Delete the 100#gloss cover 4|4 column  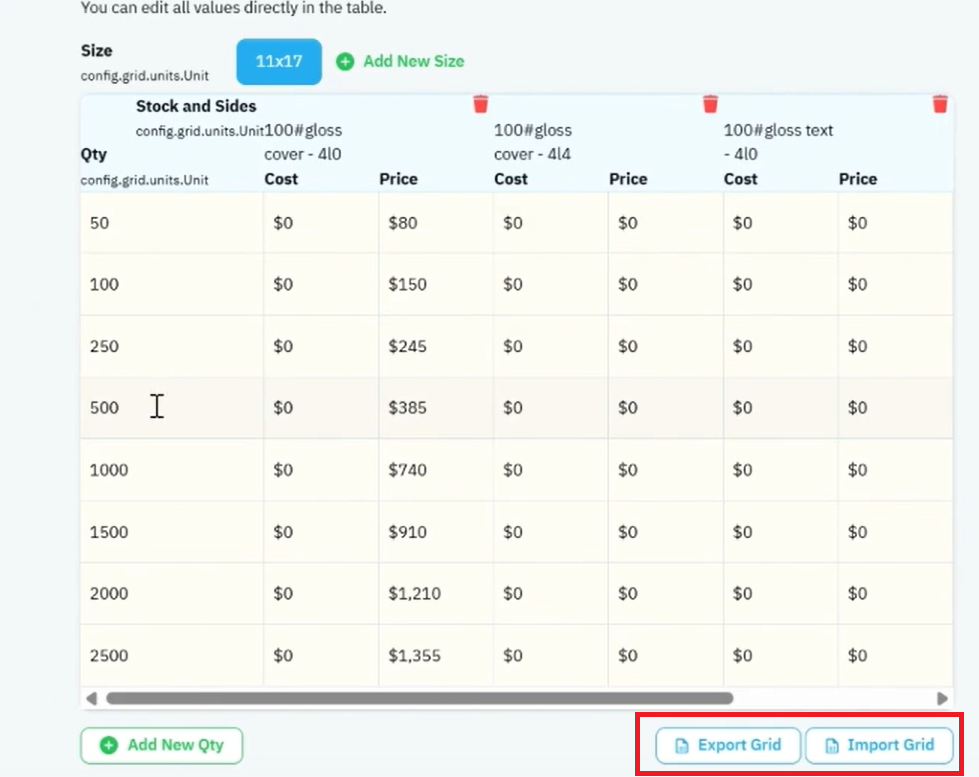click(x=710, y=104)
